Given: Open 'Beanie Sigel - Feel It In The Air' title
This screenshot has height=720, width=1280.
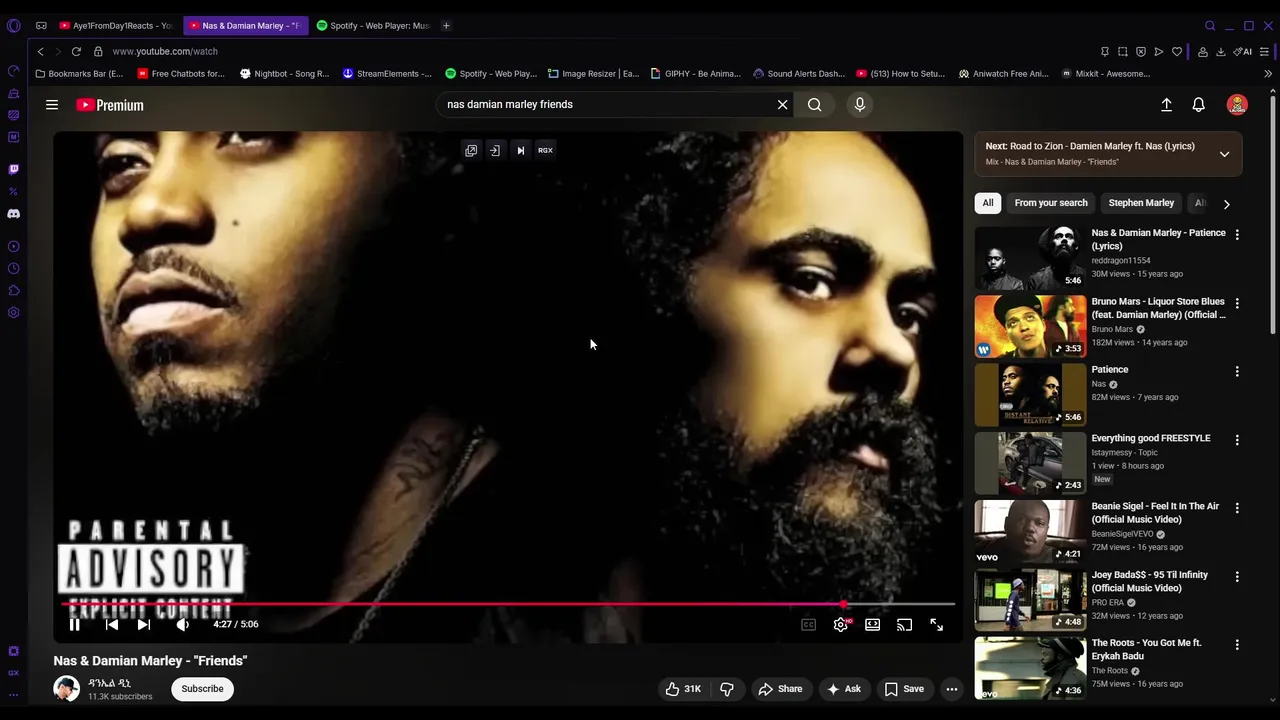Looking at the screenshot, I should [x=1155, y=513].
